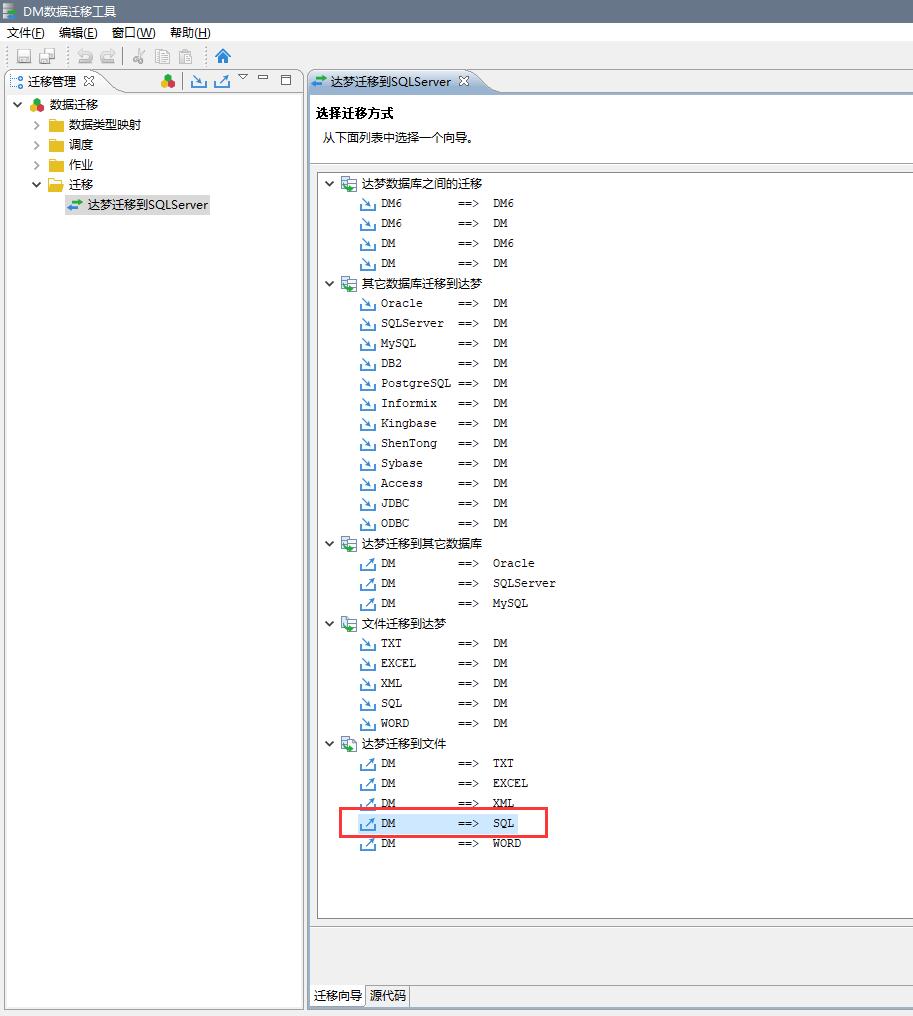Click the Home icon in the toolbar

click(x=223, y=56)
